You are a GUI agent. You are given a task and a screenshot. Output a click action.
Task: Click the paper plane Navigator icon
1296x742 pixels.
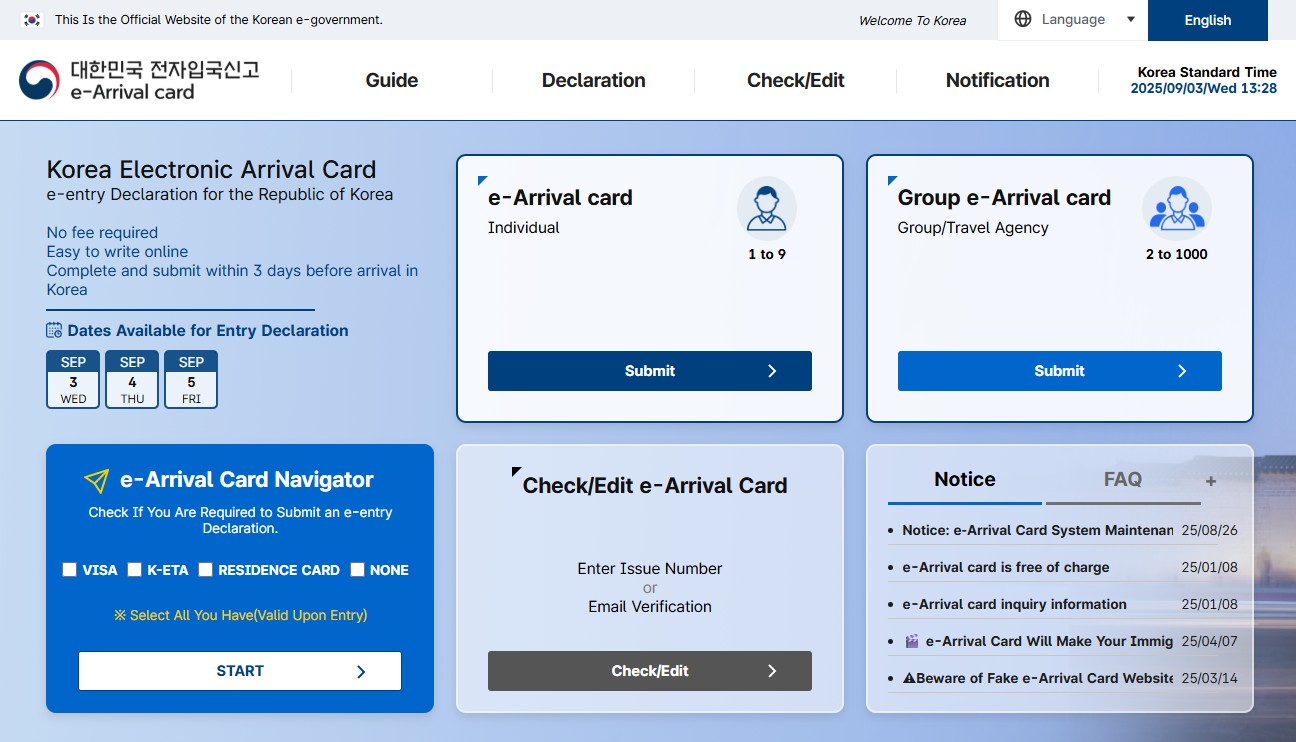pyautogui.click(x=96, y=481)
